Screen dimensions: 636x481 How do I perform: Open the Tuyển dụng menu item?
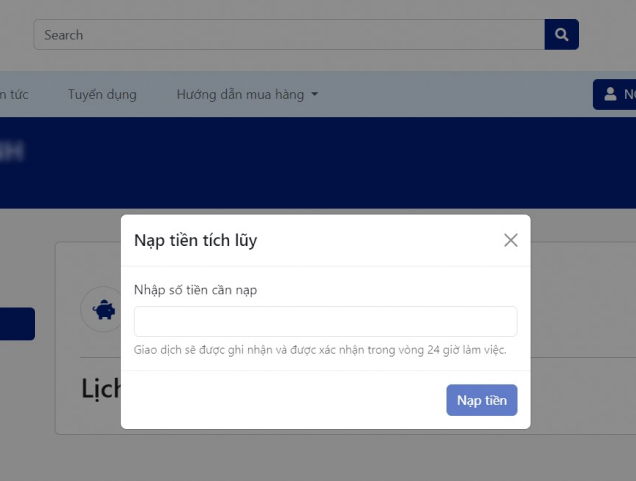102,94
